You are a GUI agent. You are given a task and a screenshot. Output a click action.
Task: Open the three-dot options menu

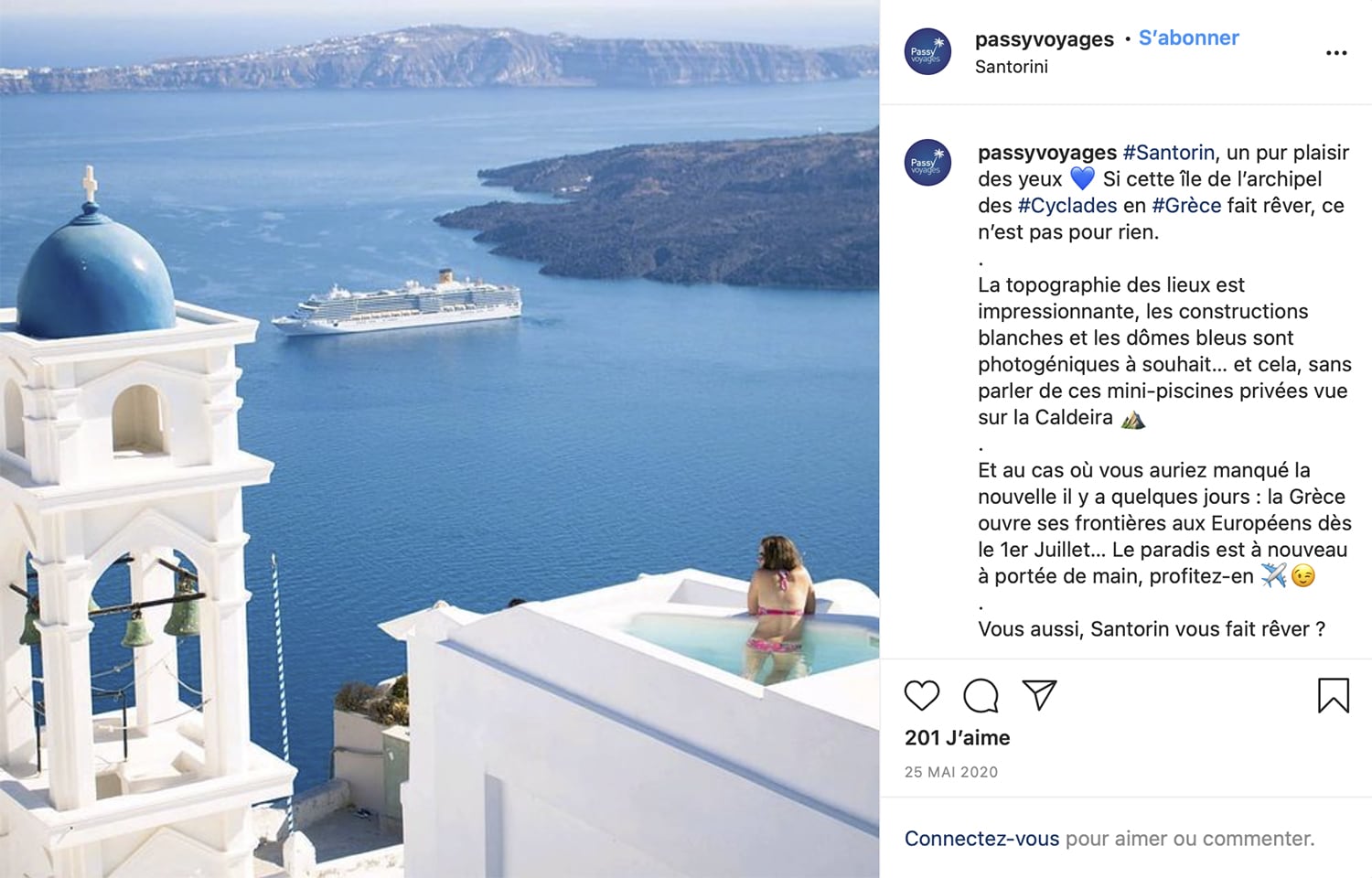1336,53
